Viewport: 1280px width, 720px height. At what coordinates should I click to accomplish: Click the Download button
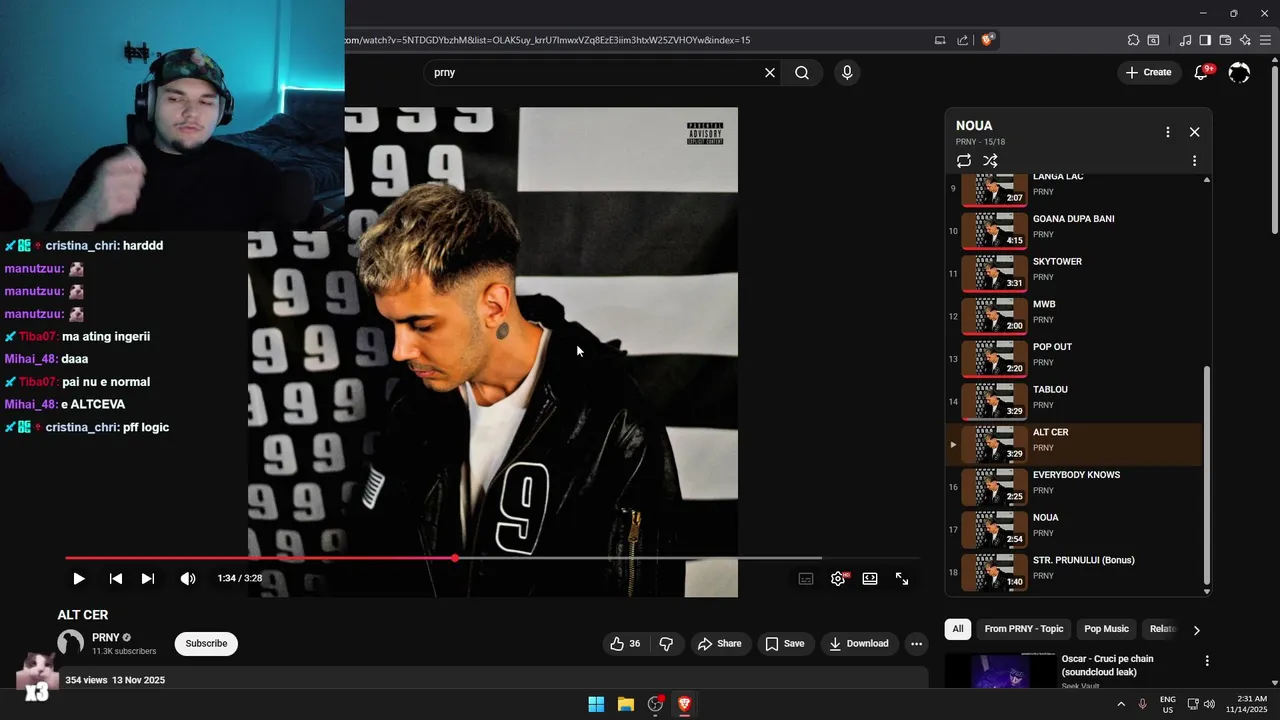(858, 644)
